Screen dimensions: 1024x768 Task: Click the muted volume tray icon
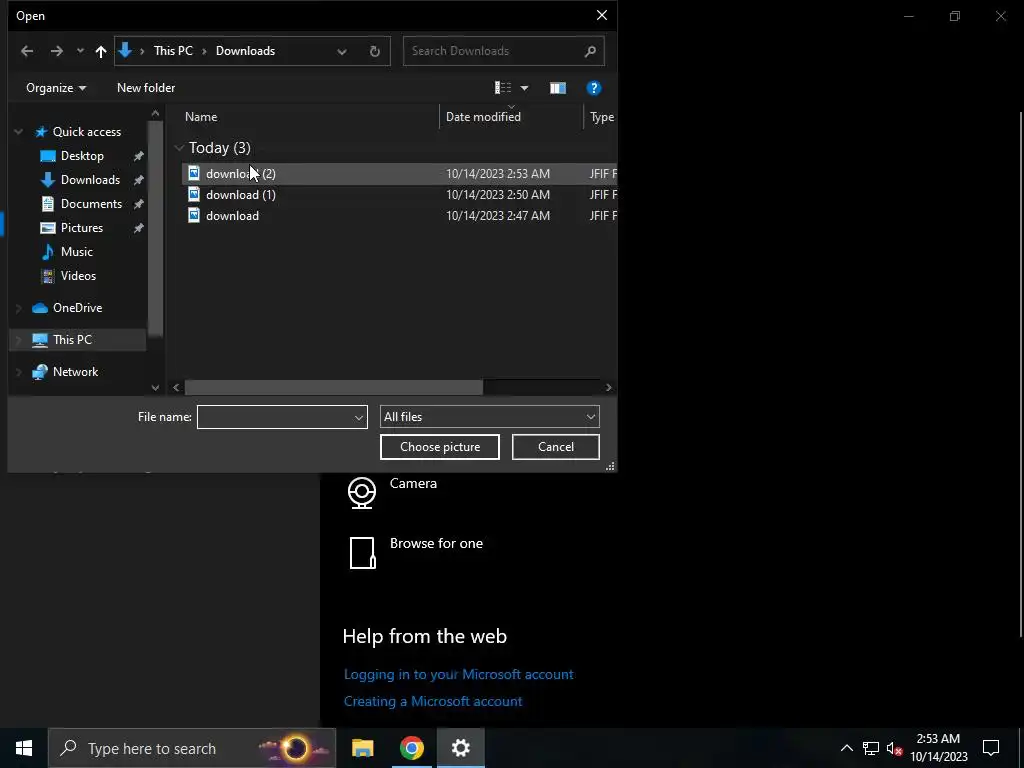pos(894,748)
